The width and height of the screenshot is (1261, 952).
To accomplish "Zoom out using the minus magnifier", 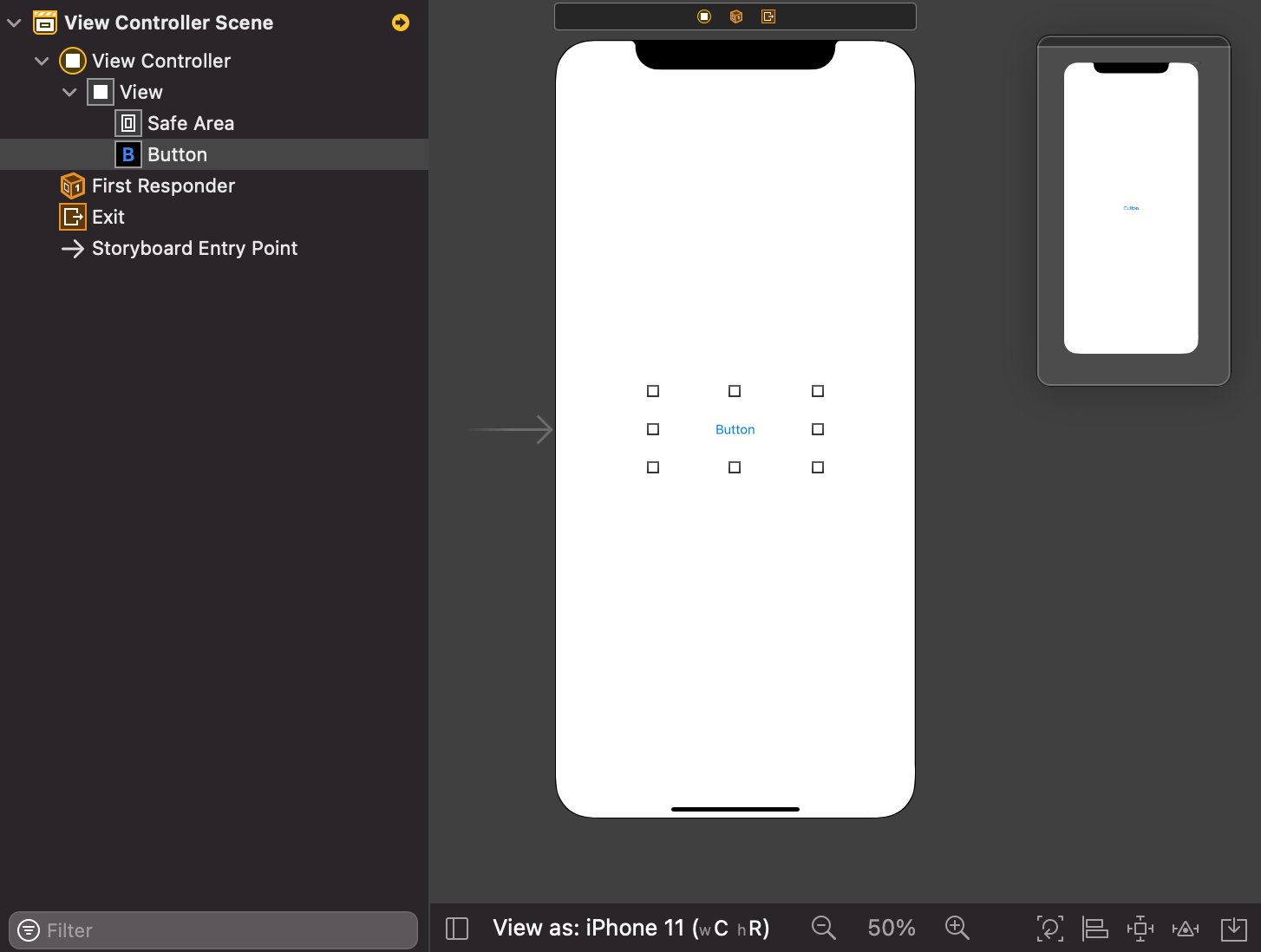I will pyautogui.click(x=823, y=927).
